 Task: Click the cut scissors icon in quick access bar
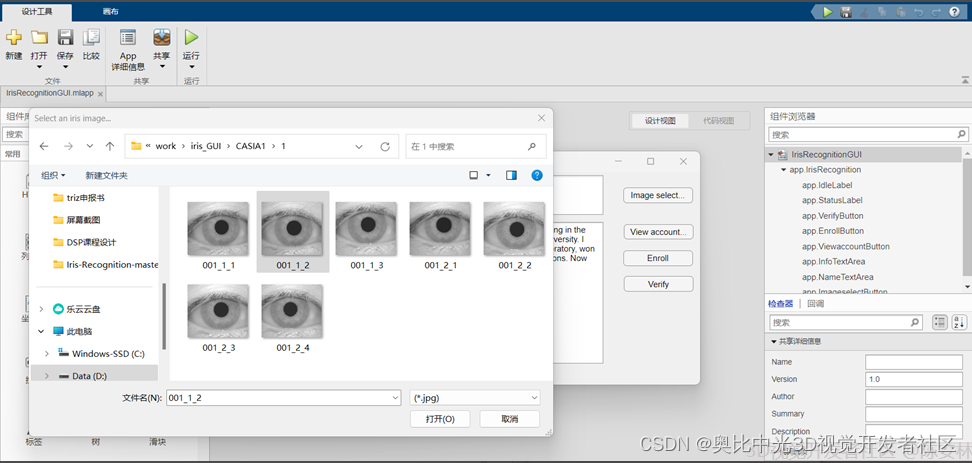tap(864, 12)
